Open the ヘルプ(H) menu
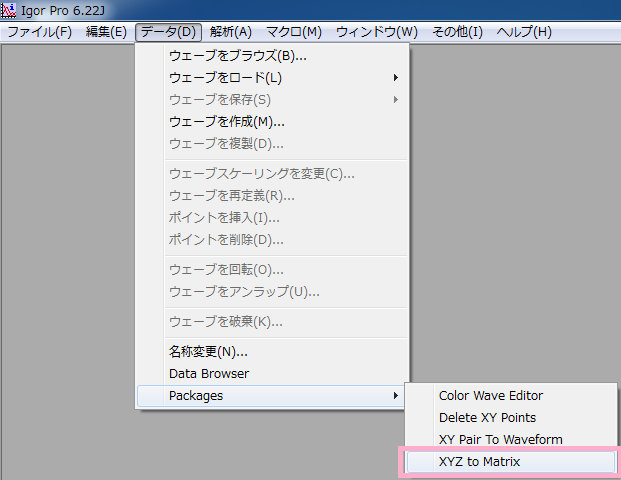The image size is (621, 480). pyautogui.click(x=524, y=32)
